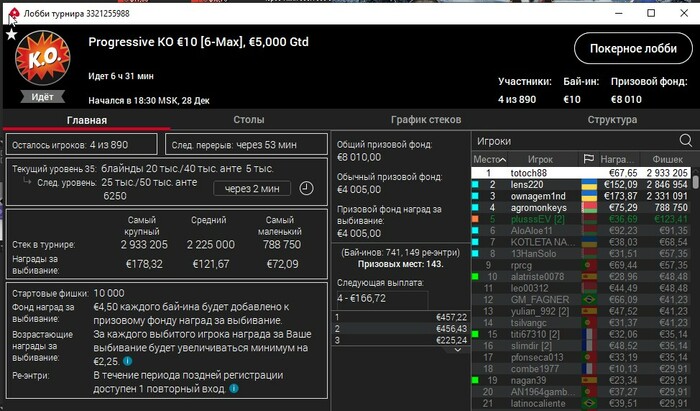
Task: Click first place payout €457,22 row
Action: tap(401, 317)
